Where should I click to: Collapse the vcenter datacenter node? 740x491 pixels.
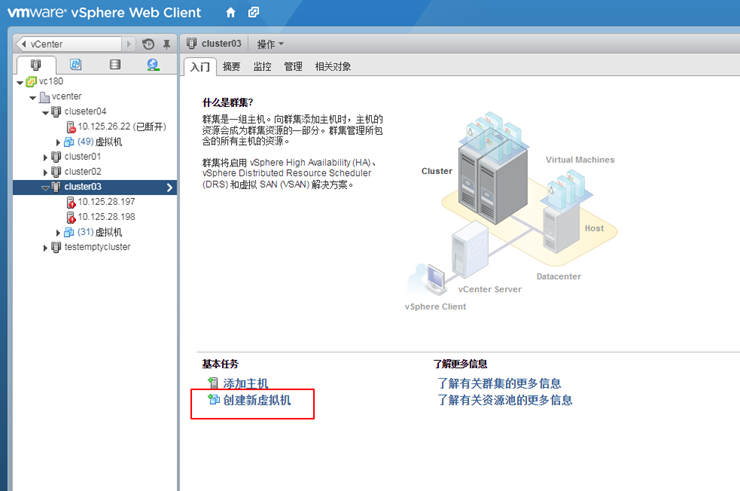(33, 98)
